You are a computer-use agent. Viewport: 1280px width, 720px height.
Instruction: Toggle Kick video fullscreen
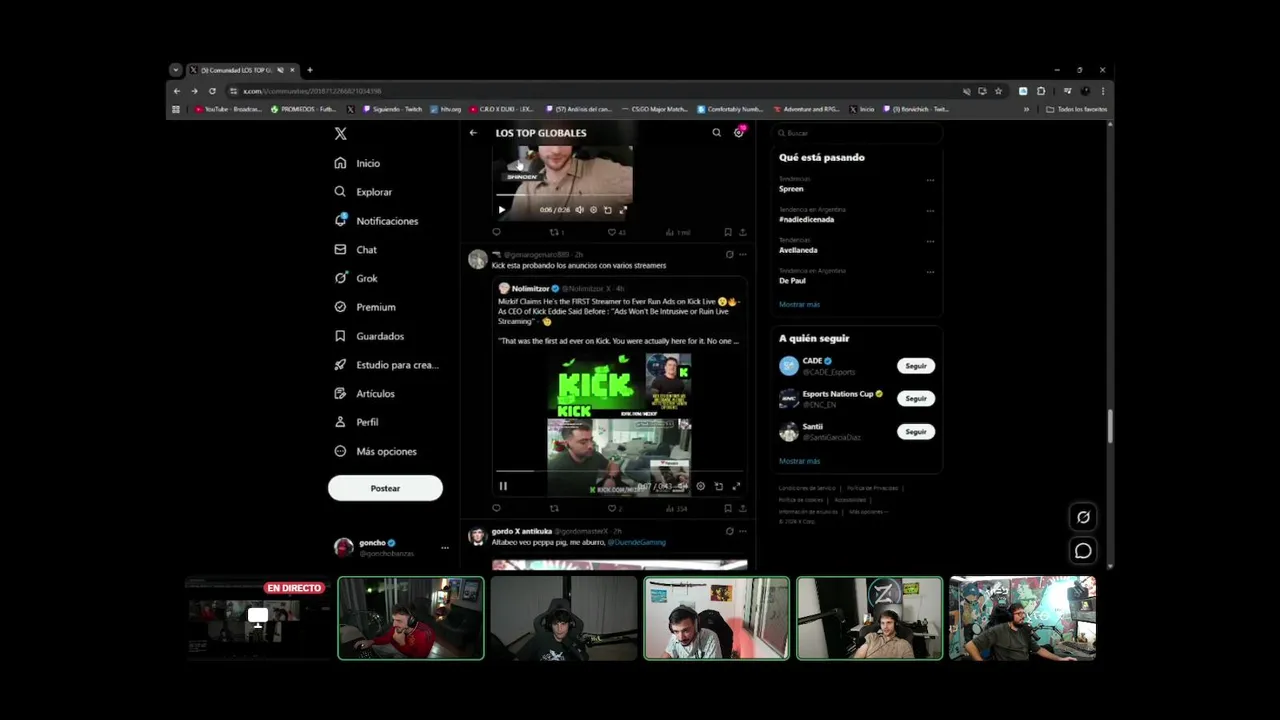(736, 486)
